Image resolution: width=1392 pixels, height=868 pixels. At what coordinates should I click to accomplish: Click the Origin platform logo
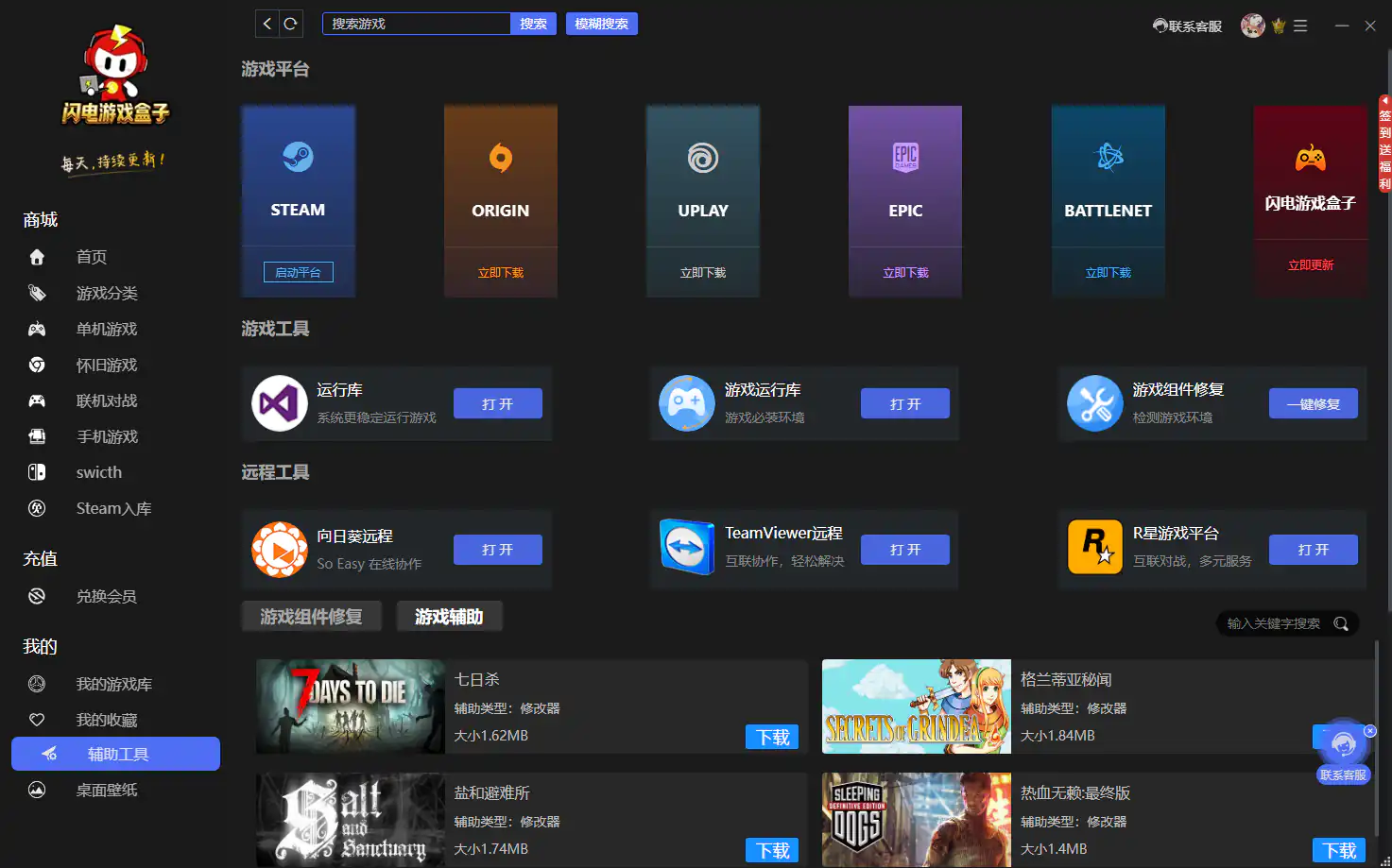pyautogui.click(x=501, y=157)
